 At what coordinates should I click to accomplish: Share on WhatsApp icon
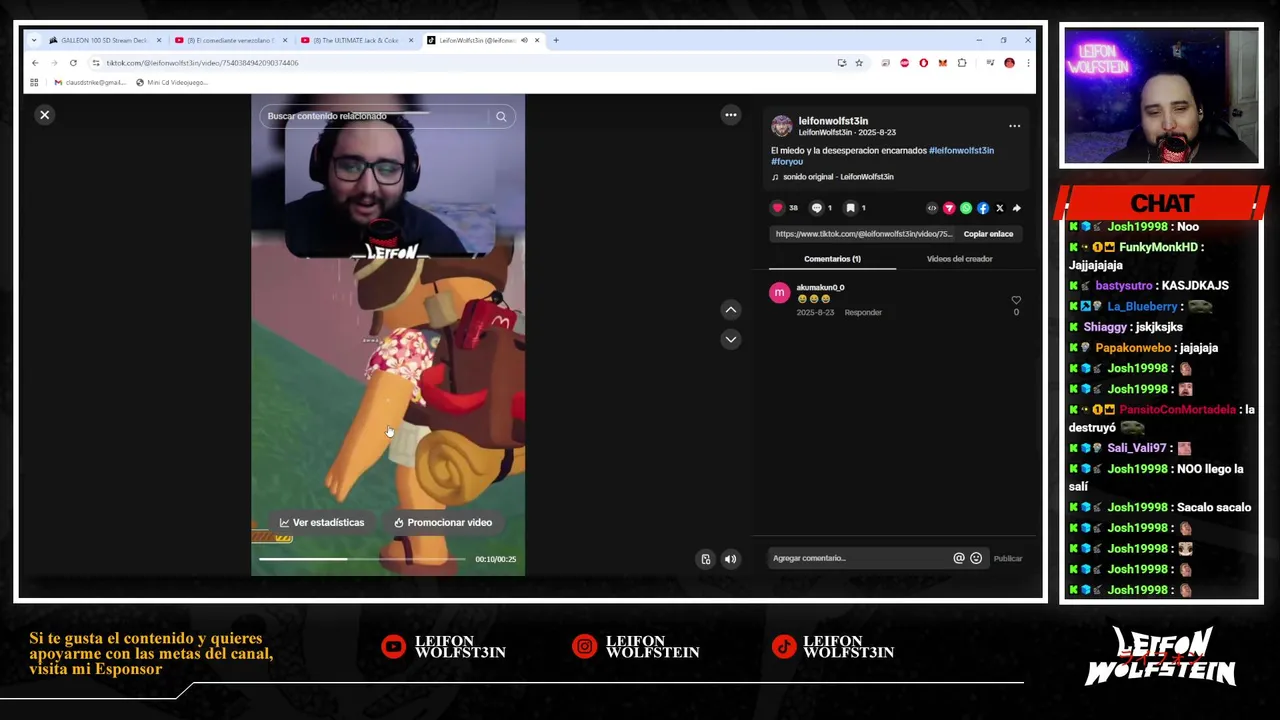966,208
